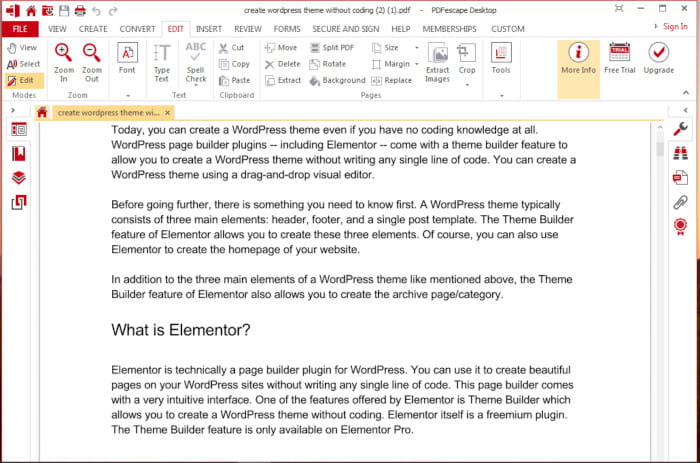Undo the last action

(96, 11)
